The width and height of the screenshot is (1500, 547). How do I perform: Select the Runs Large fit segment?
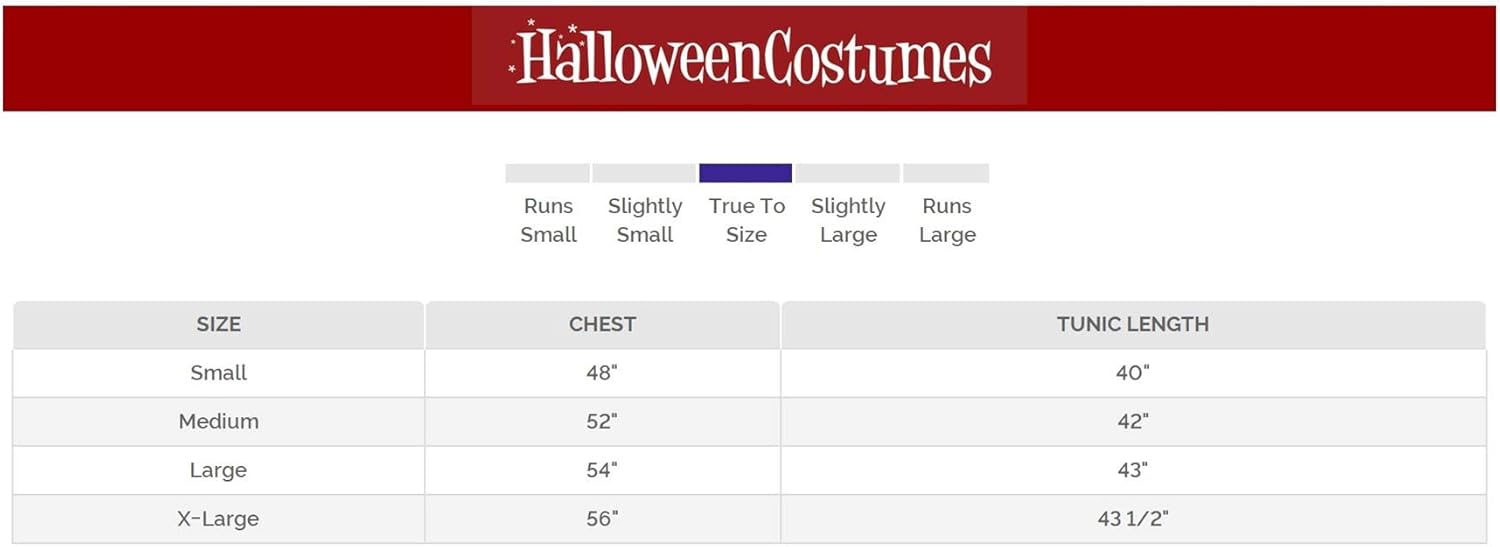click(946, 173)
